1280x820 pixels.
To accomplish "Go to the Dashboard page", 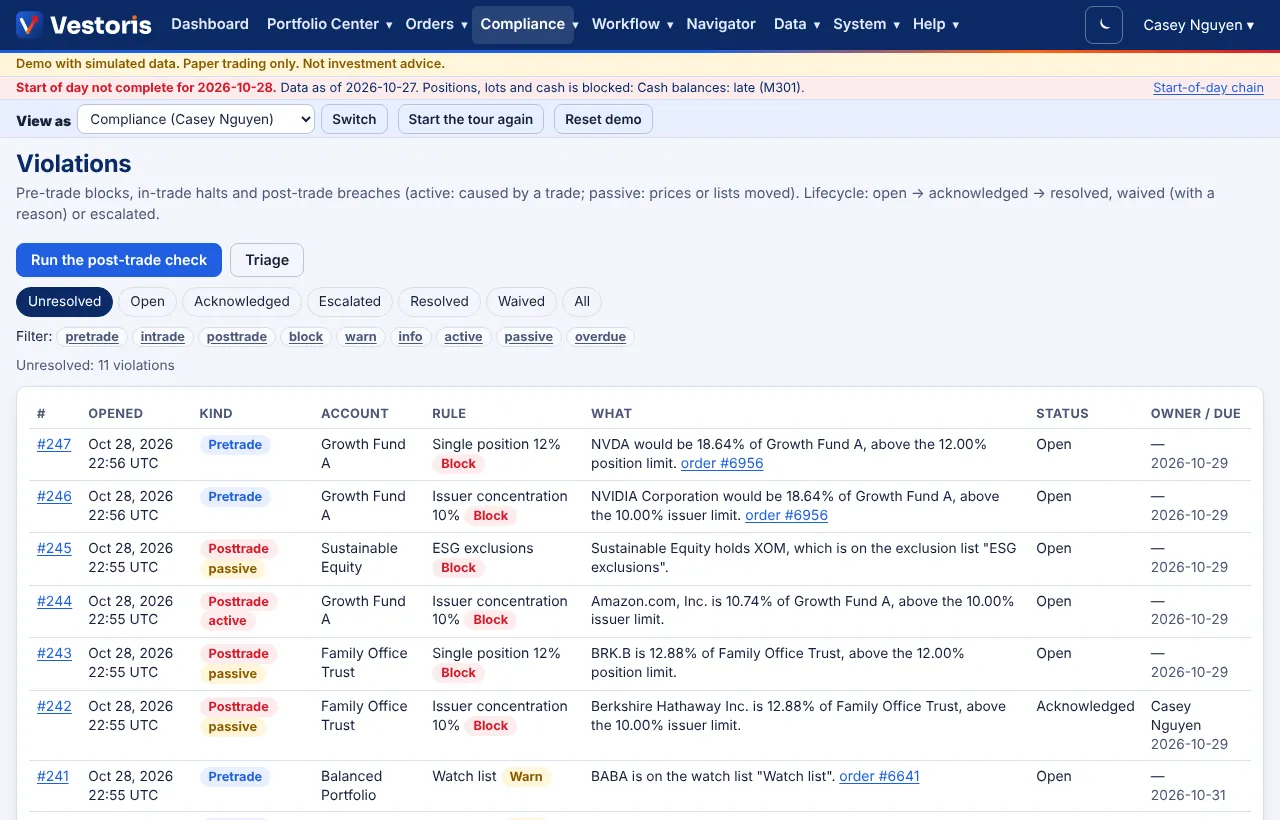I will click(x=210, y=24).
